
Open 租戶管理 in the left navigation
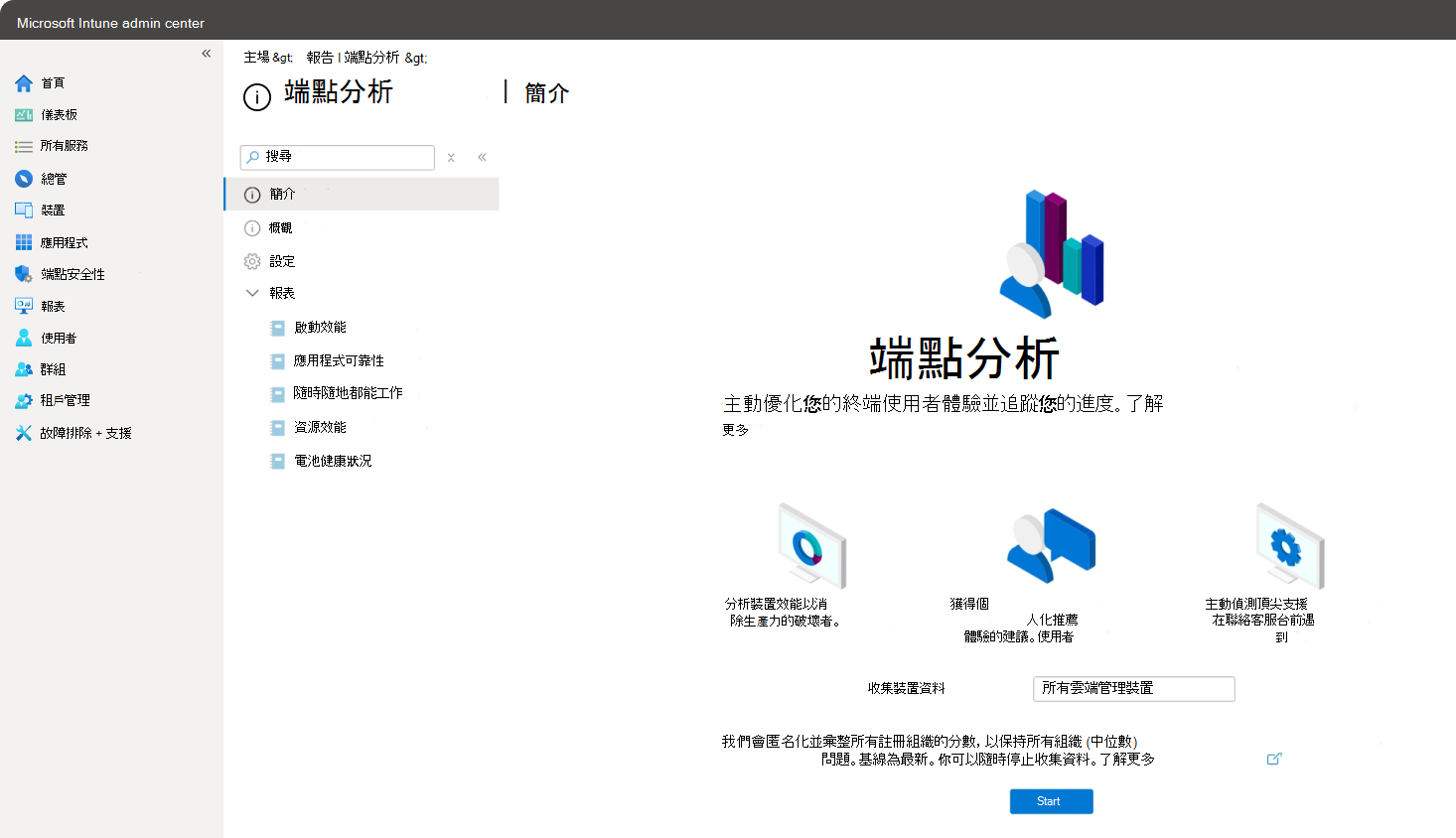pyautogui.click(x=65, y=401)
